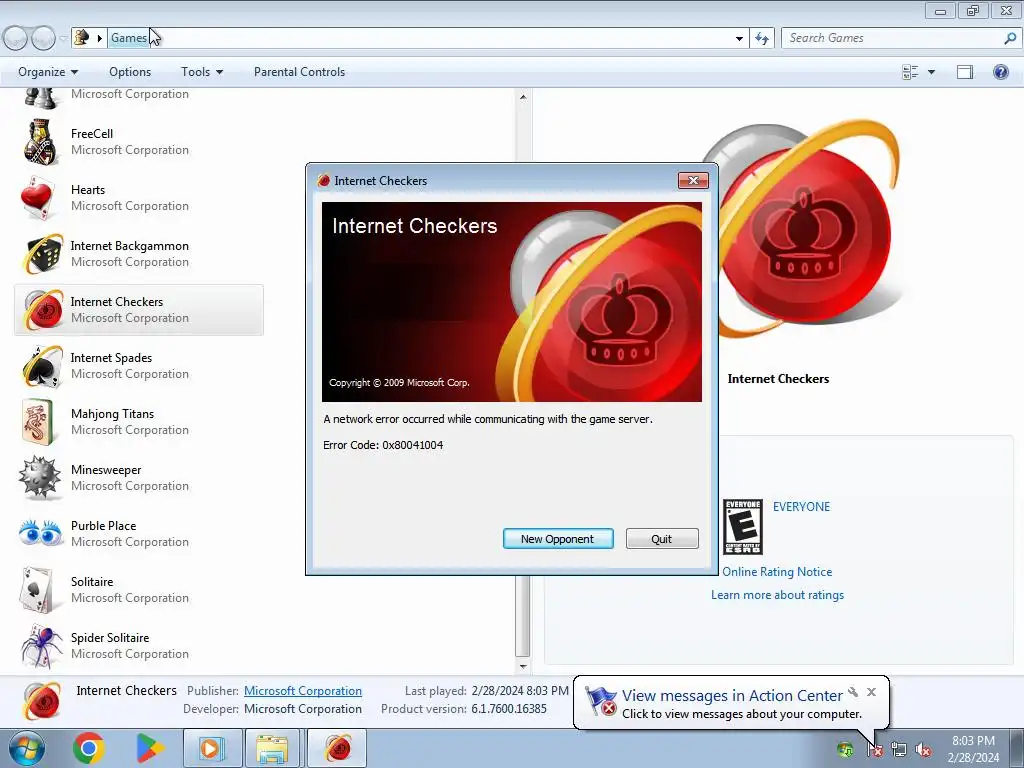Click the ESRB Everyone rating icon

[743, 526]
